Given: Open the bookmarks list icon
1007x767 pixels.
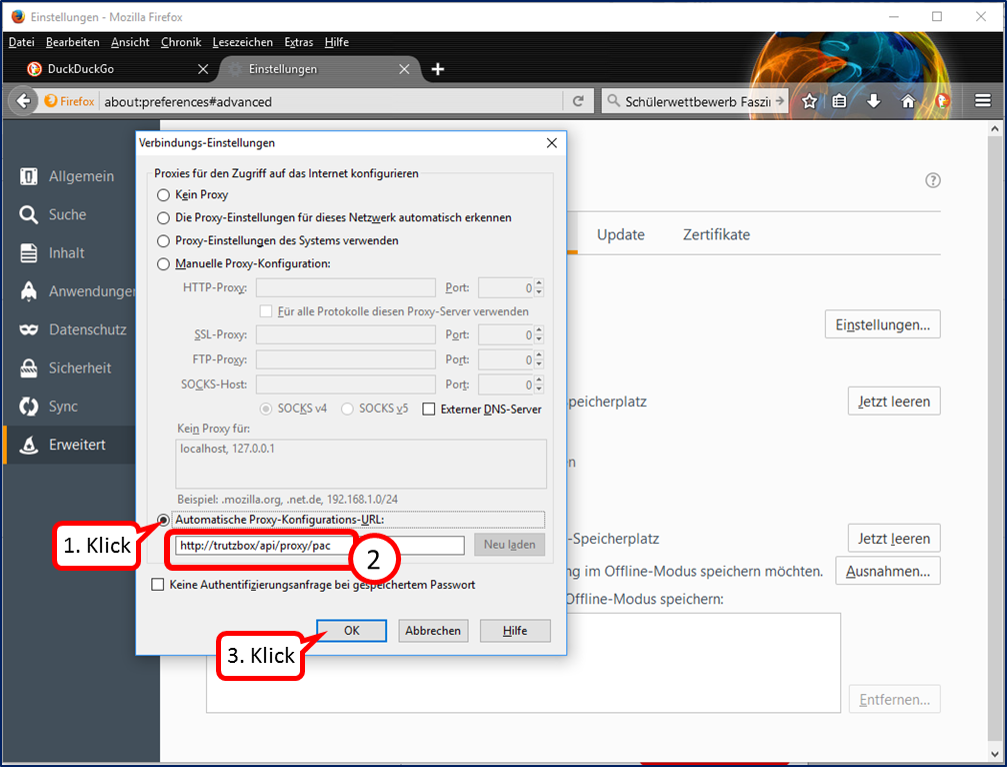Looking at the screenshot, I should (839, 101).
